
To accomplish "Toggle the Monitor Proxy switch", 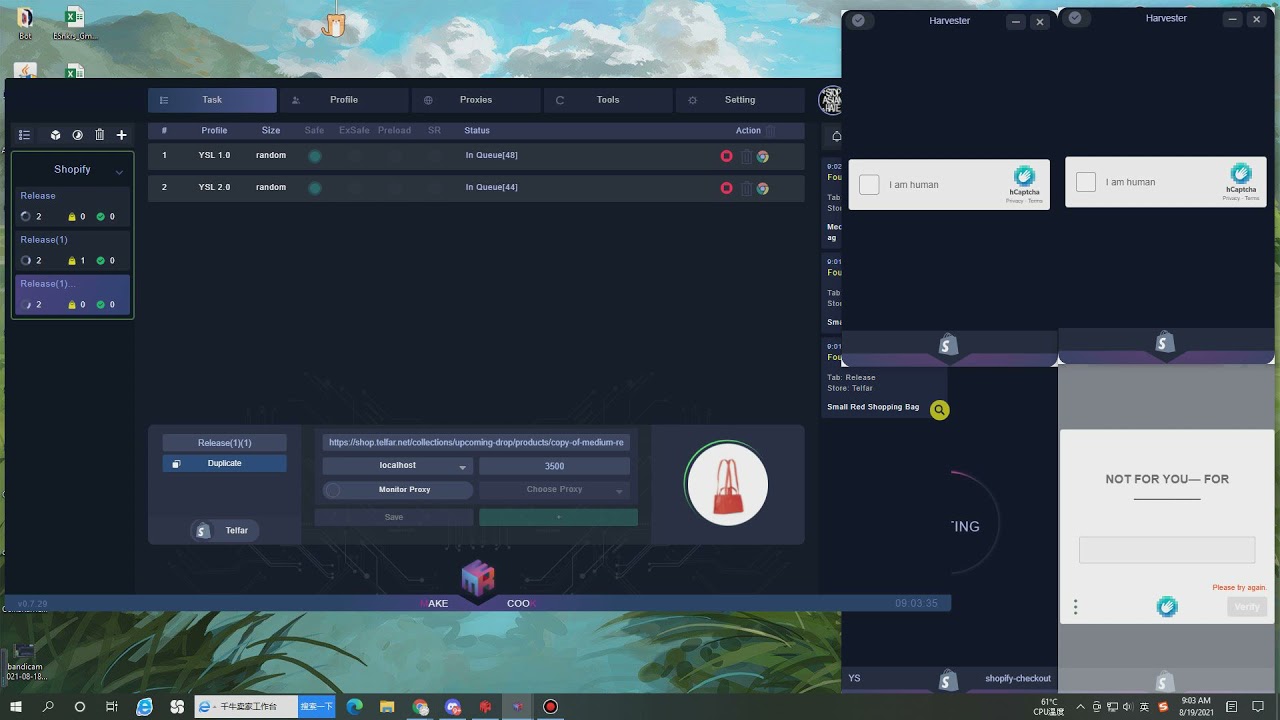I will 333,490.
